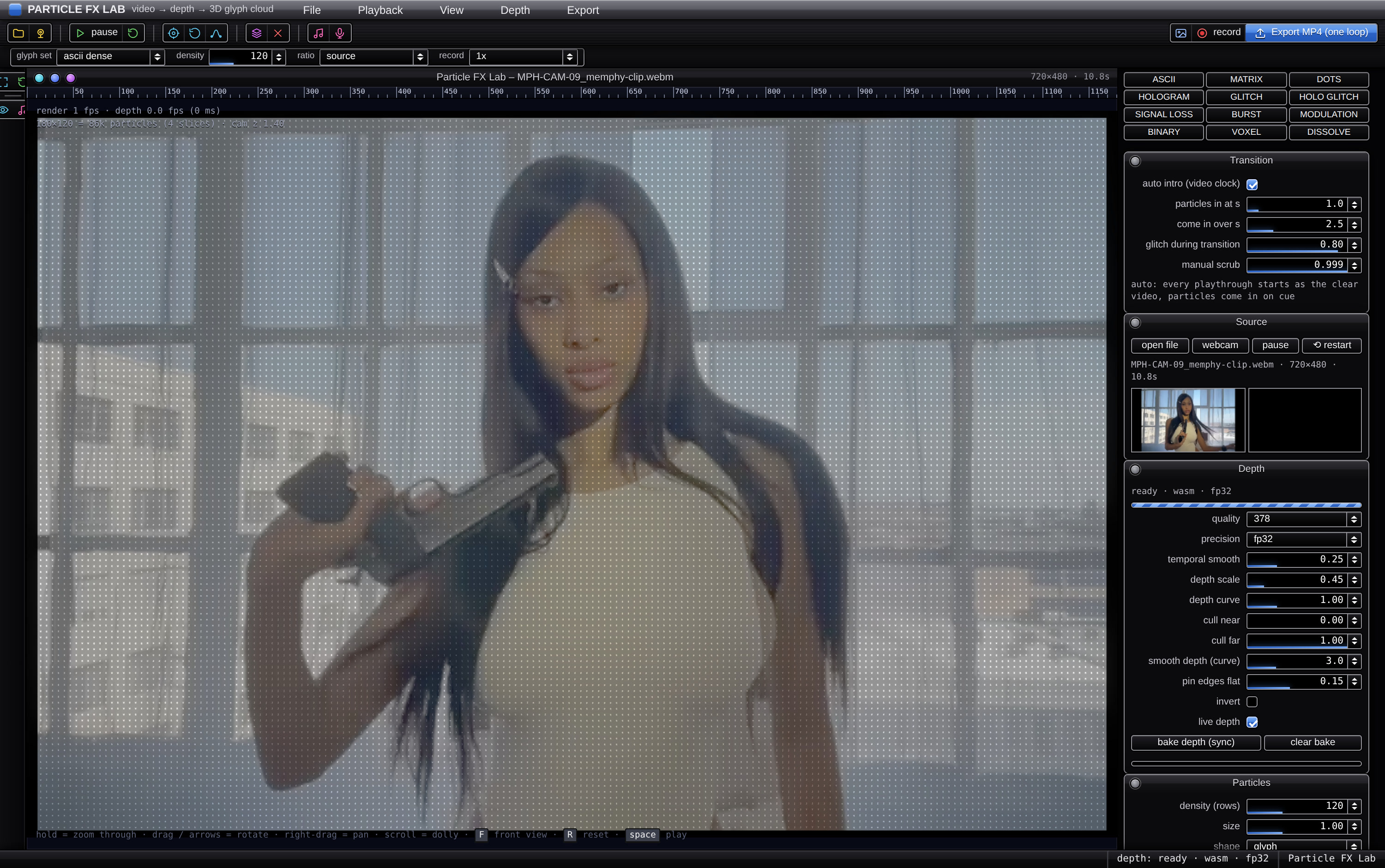Click the depth scale stepper arrows
The image size is (1385, 868).
tap(1355, 580)
